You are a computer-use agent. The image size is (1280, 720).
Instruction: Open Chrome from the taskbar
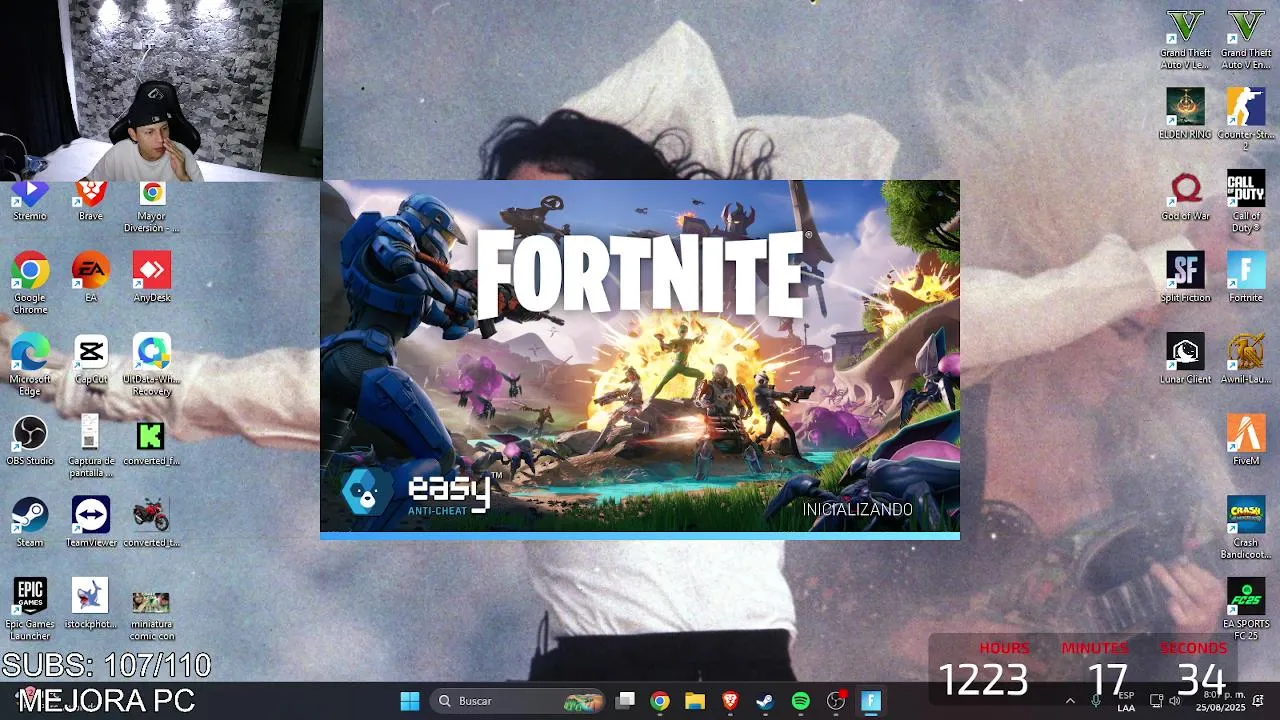(660, 701)
